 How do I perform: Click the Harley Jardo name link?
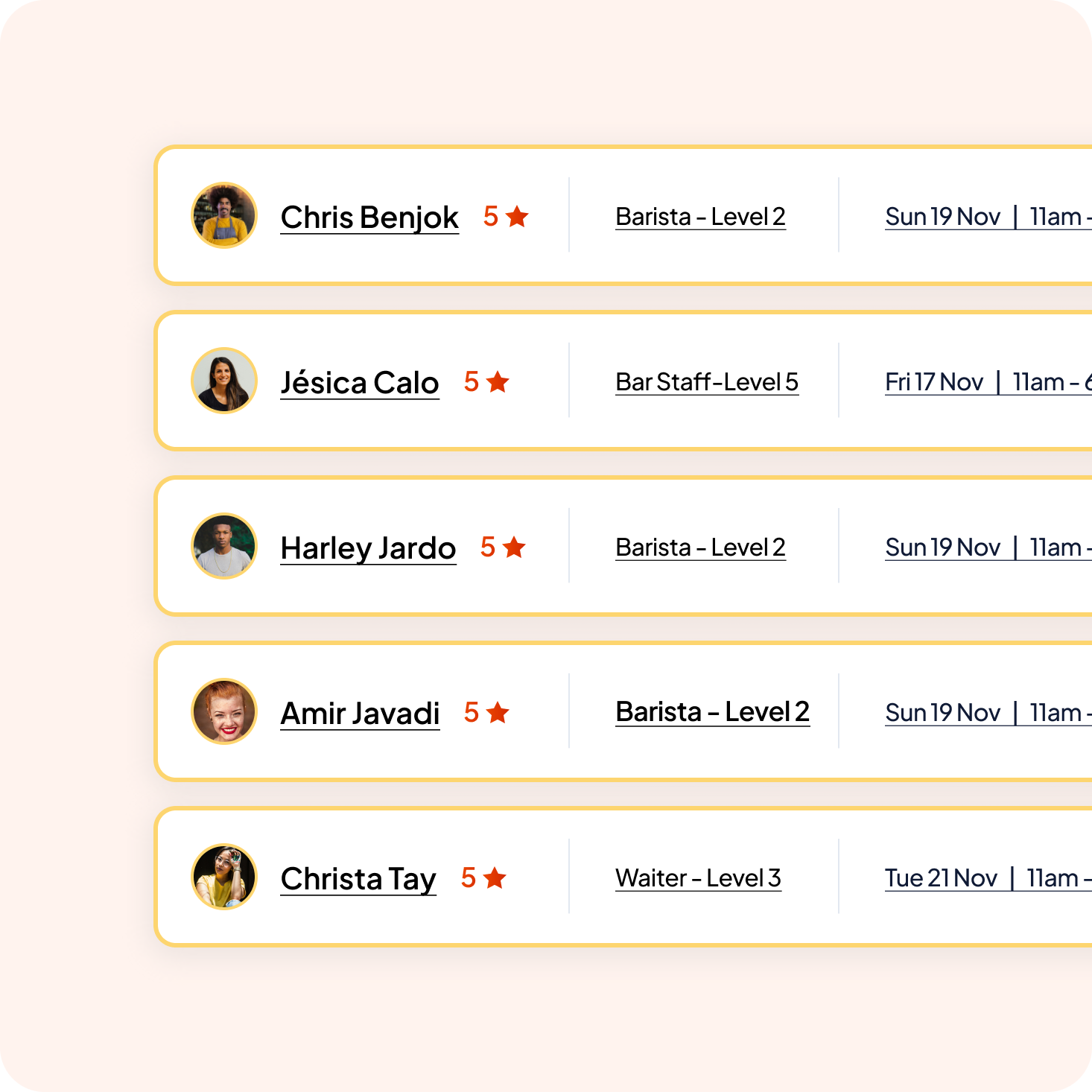(x=368, y=548)
